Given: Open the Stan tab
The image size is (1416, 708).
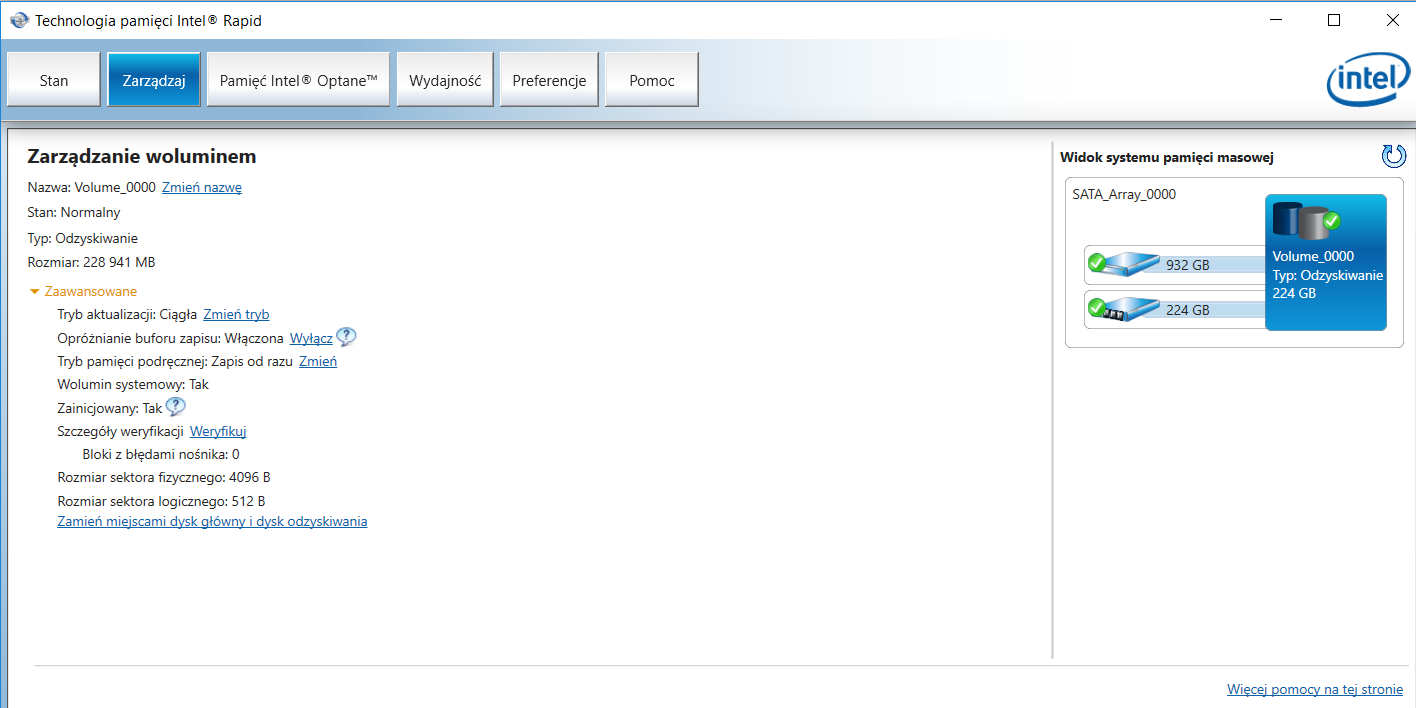Looking at the screenshot, I should point(54,80).
